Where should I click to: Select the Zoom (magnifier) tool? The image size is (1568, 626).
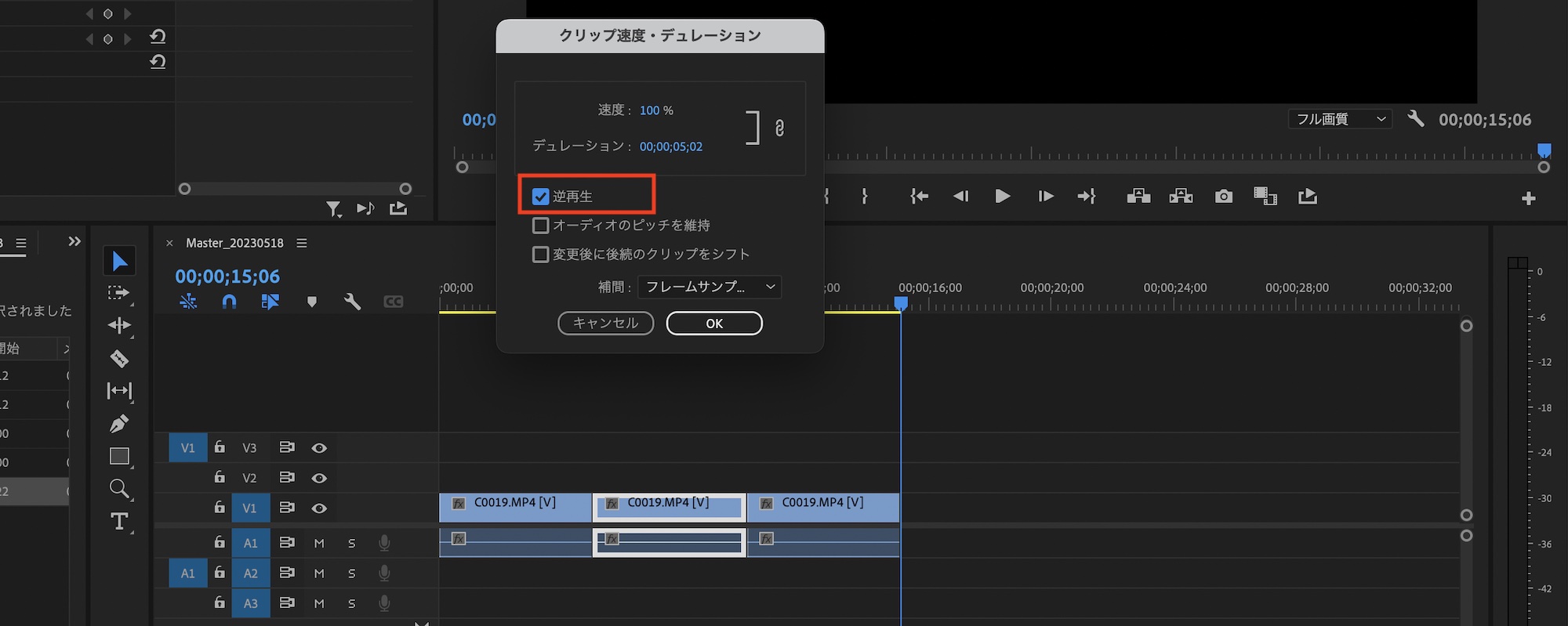coord(119,489)
